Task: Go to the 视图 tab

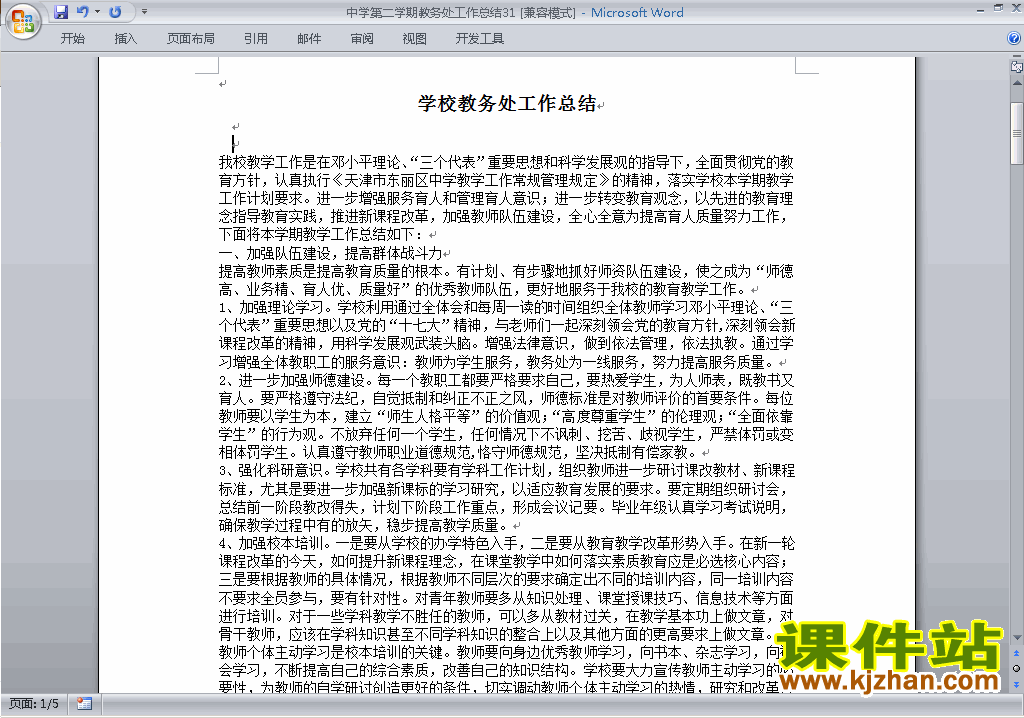Action: click(x=415, y=39)
